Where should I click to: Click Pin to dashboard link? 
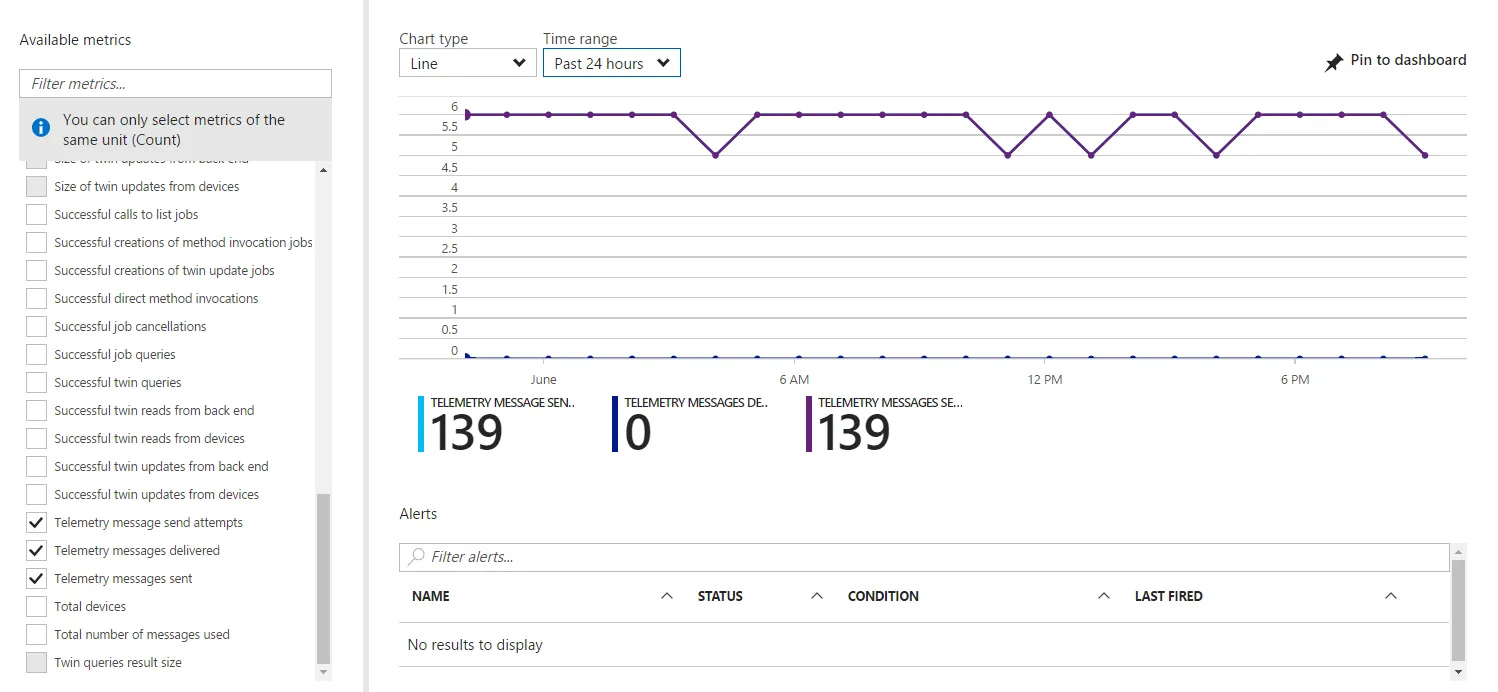coord(1408,60)
